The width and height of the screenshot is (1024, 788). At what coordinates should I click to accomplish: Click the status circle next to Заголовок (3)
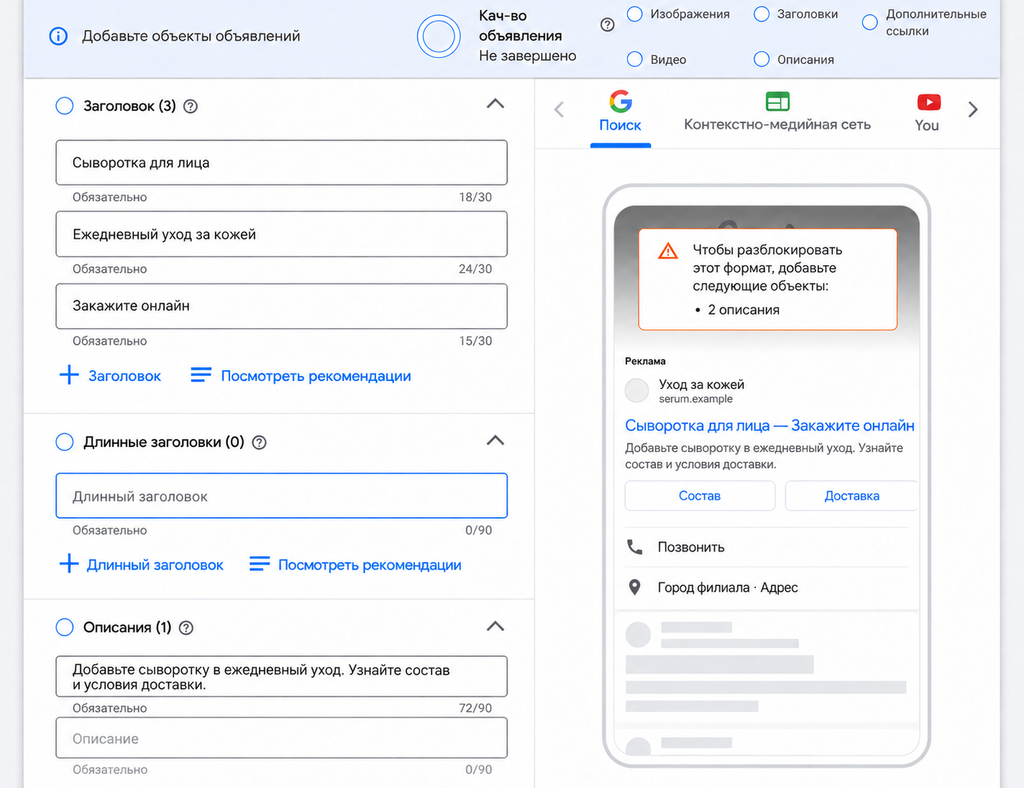(65, 106)
